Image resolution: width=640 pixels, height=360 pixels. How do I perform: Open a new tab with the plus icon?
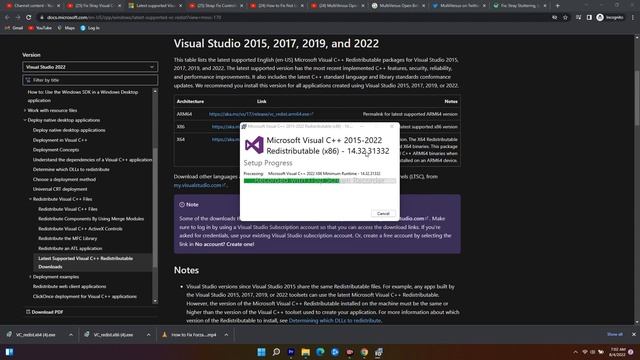pos(558,6)
